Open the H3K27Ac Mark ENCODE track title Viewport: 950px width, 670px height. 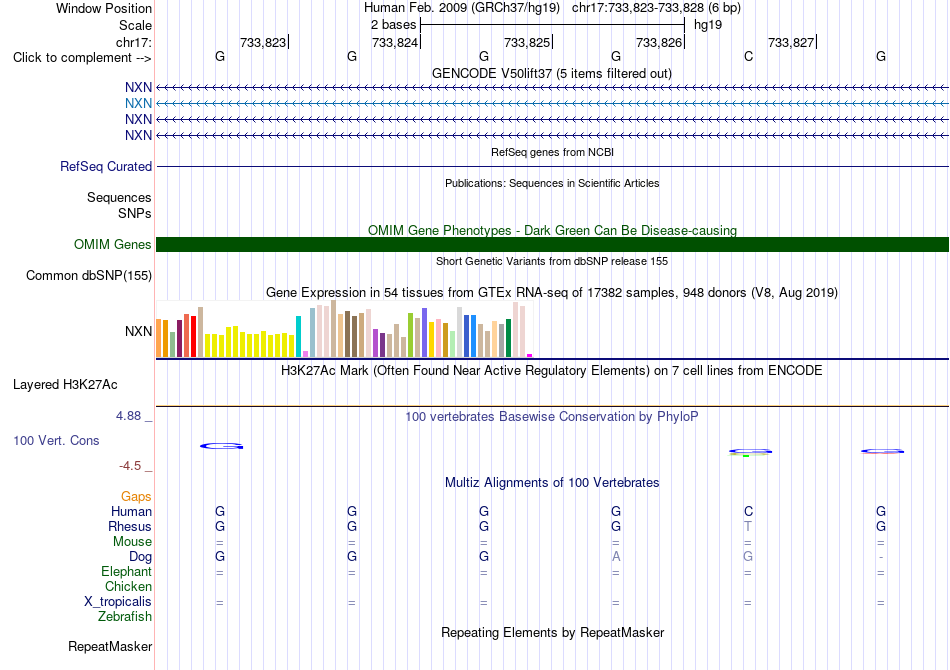click(x=551, y=370)
